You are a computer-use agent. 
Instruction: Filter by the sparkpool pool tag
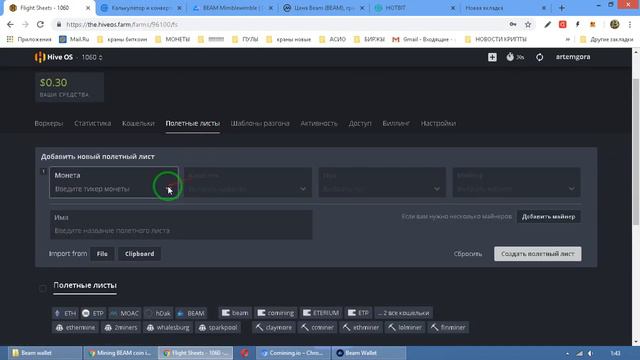(x=218, y=328)
